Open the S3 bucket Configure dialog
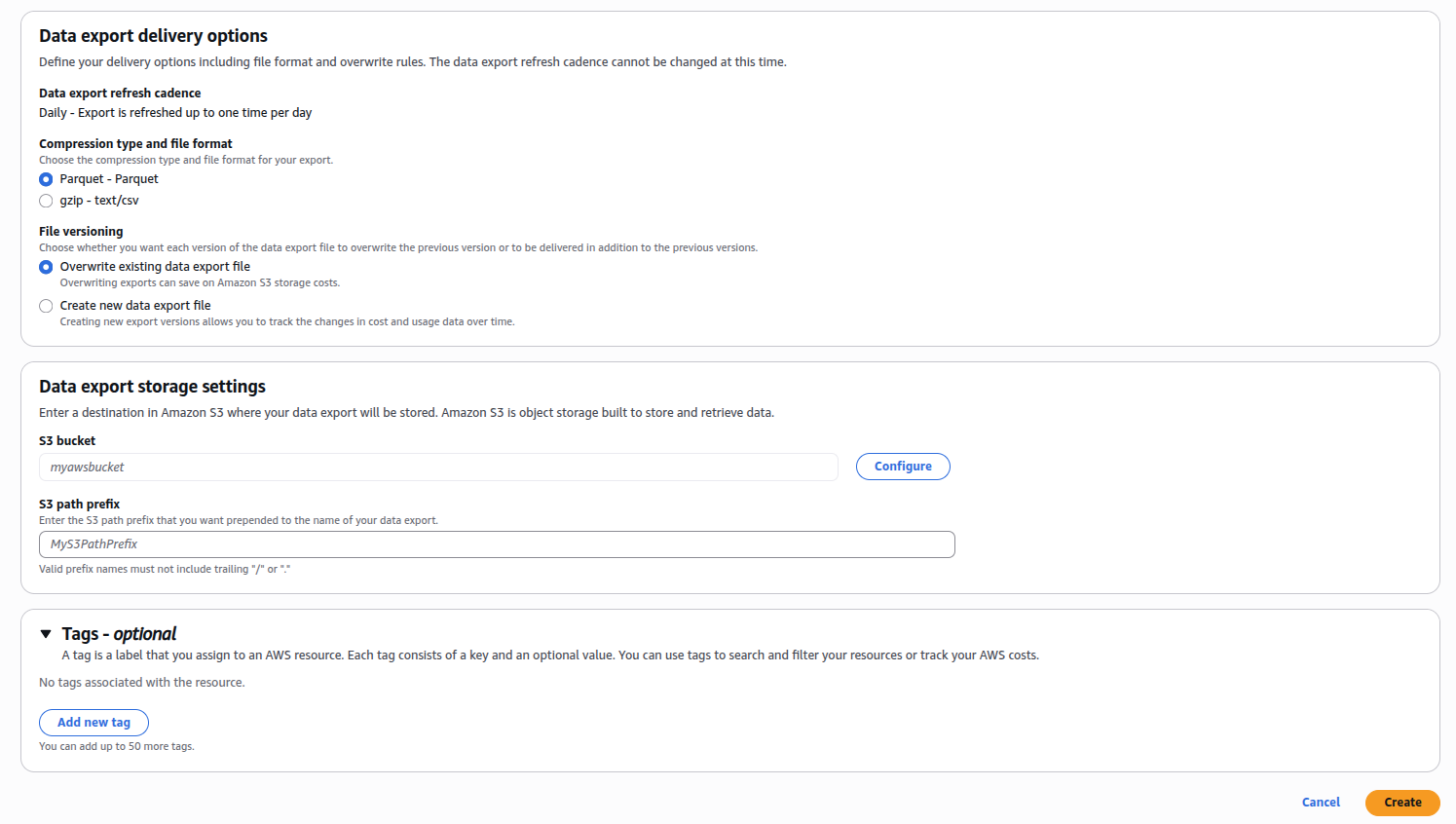The height and width of the screenshot is (824, 1456). (902, 467)
